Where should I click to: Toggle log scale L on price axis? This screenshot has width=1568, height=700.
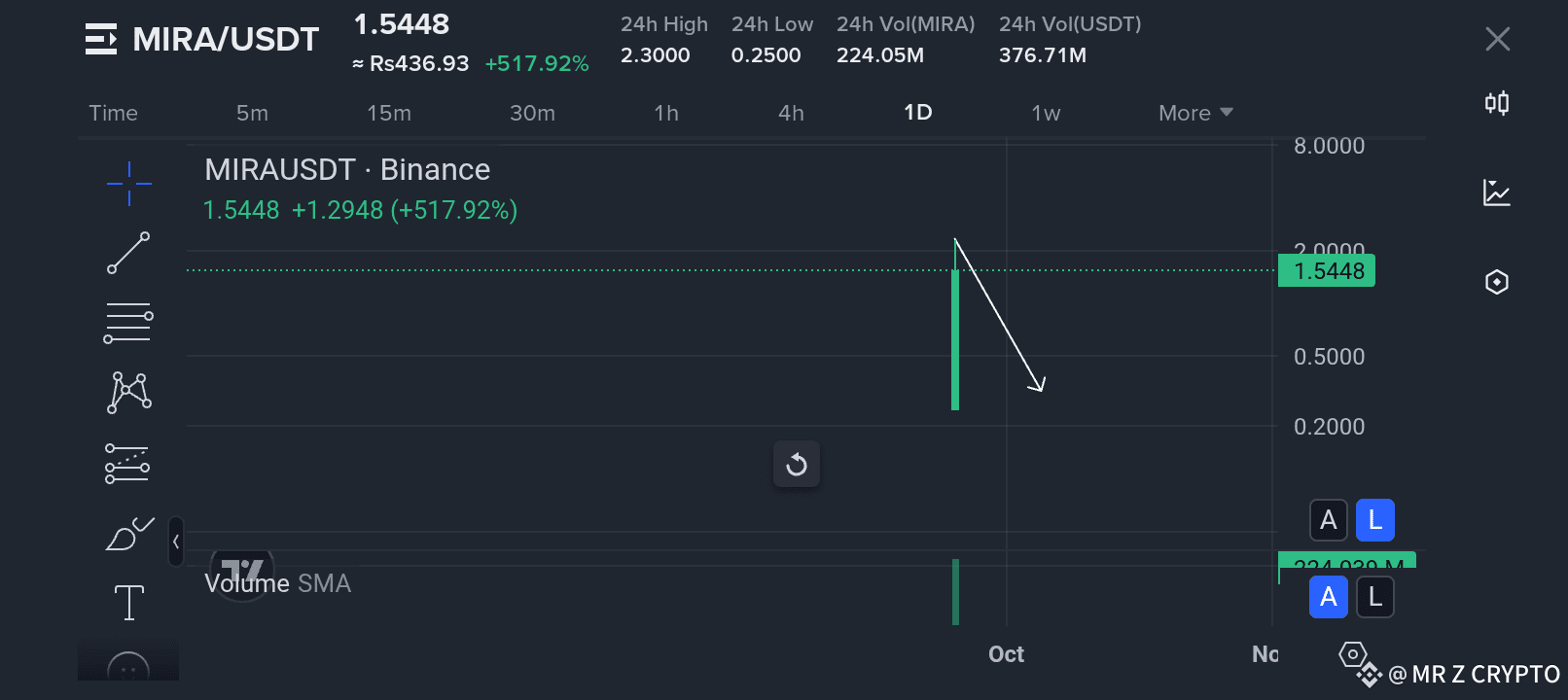(1374, 520)
